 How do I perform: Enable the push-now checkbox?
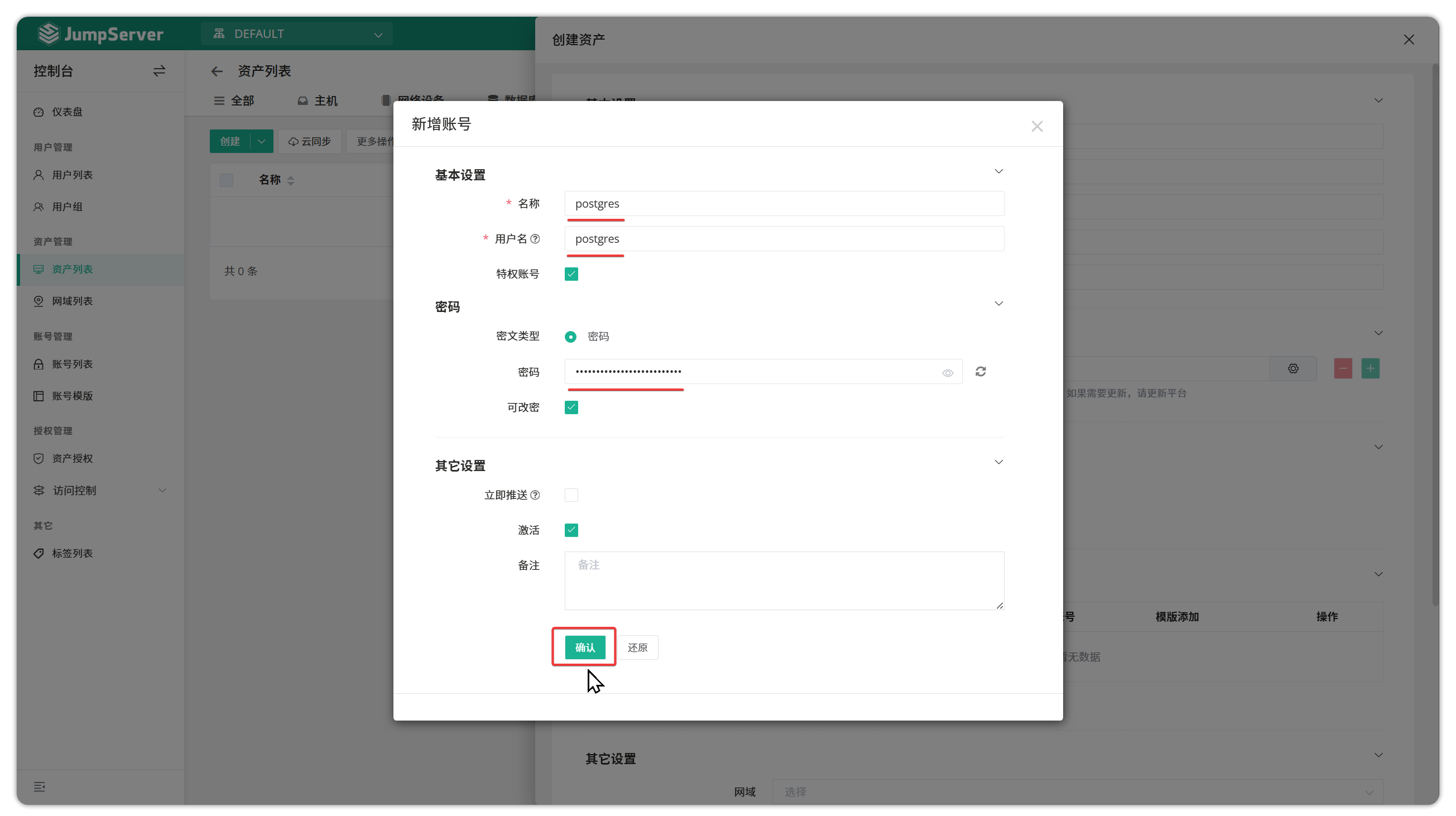[571, 495]
